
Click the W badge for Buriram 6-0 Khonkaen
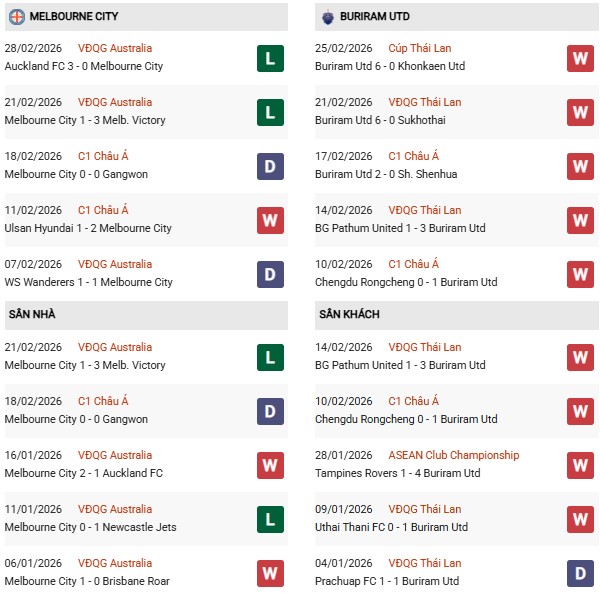[x=580, y=58]
